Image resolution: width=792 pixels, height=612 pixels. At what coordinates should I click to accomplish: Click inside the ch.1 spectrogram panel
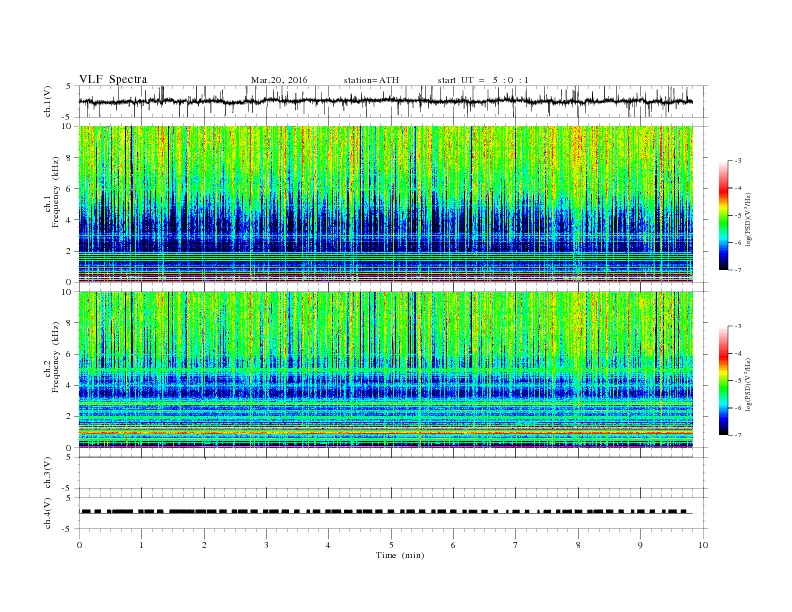coord(386,204)
